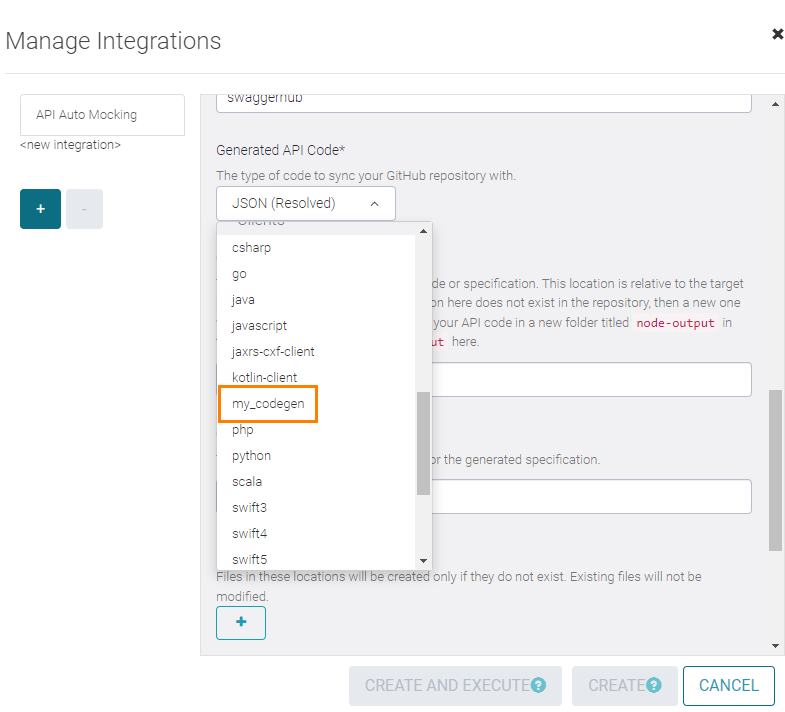Viewport: 785px width, 712px height.
Task: Click help icon on Create and Execute
Action: pos(539,686)
